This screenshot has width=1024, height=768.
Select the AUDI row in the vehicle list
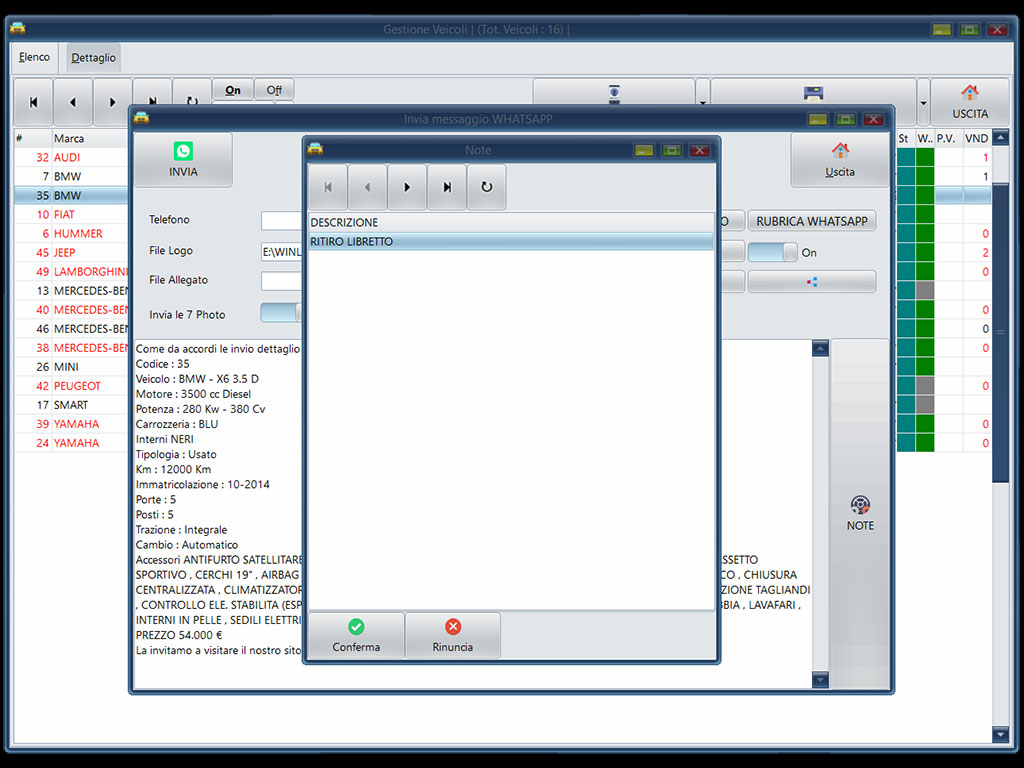pyautogui.click(x=72, y=157)
